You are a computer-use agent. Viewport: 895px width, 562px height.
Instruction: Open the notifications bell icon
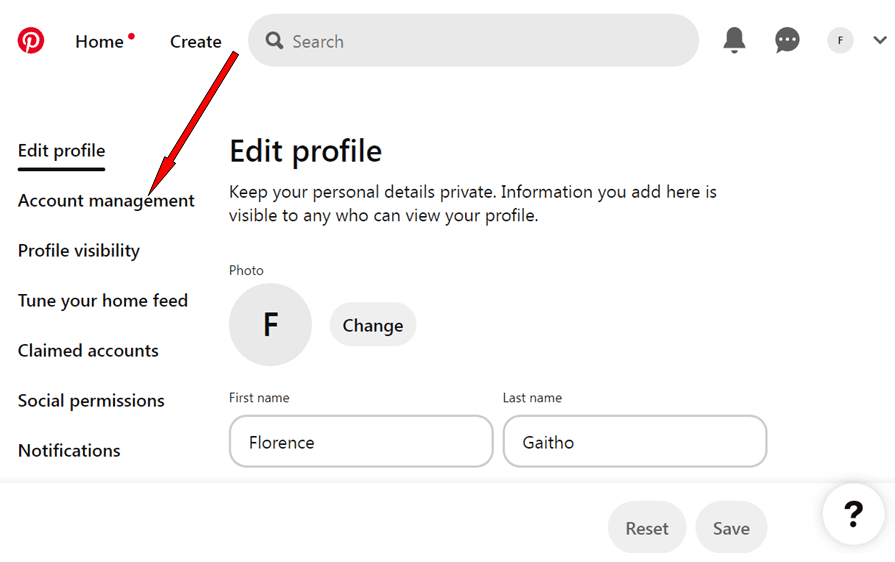(734, 41)
